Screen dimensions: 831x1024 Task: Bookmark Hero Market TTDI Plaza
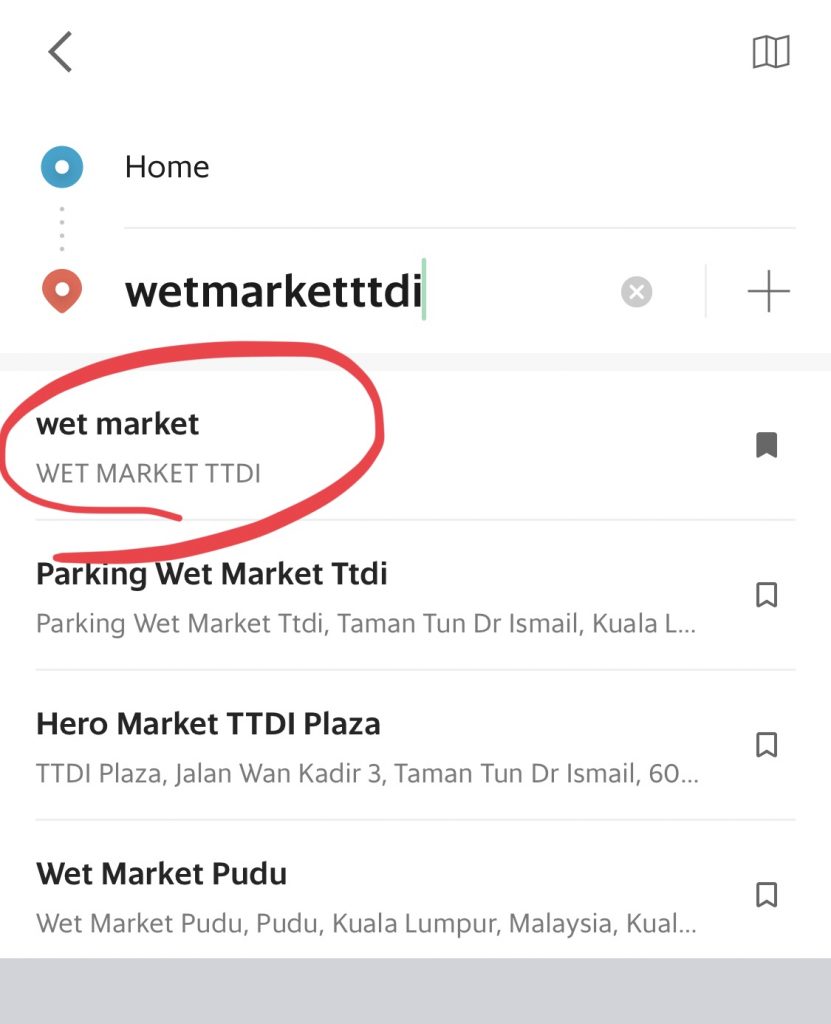pos(766,744)
